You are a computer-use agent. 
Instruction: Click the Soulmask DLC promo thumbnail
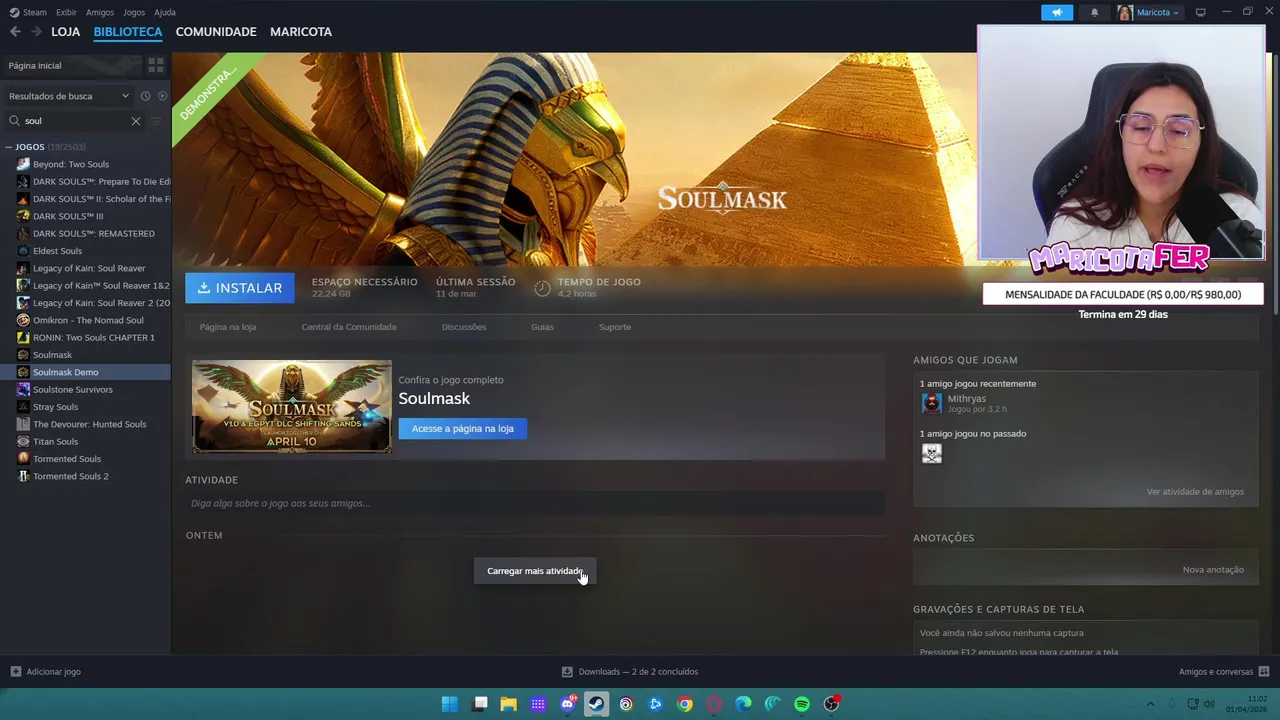tap(292, 407)
